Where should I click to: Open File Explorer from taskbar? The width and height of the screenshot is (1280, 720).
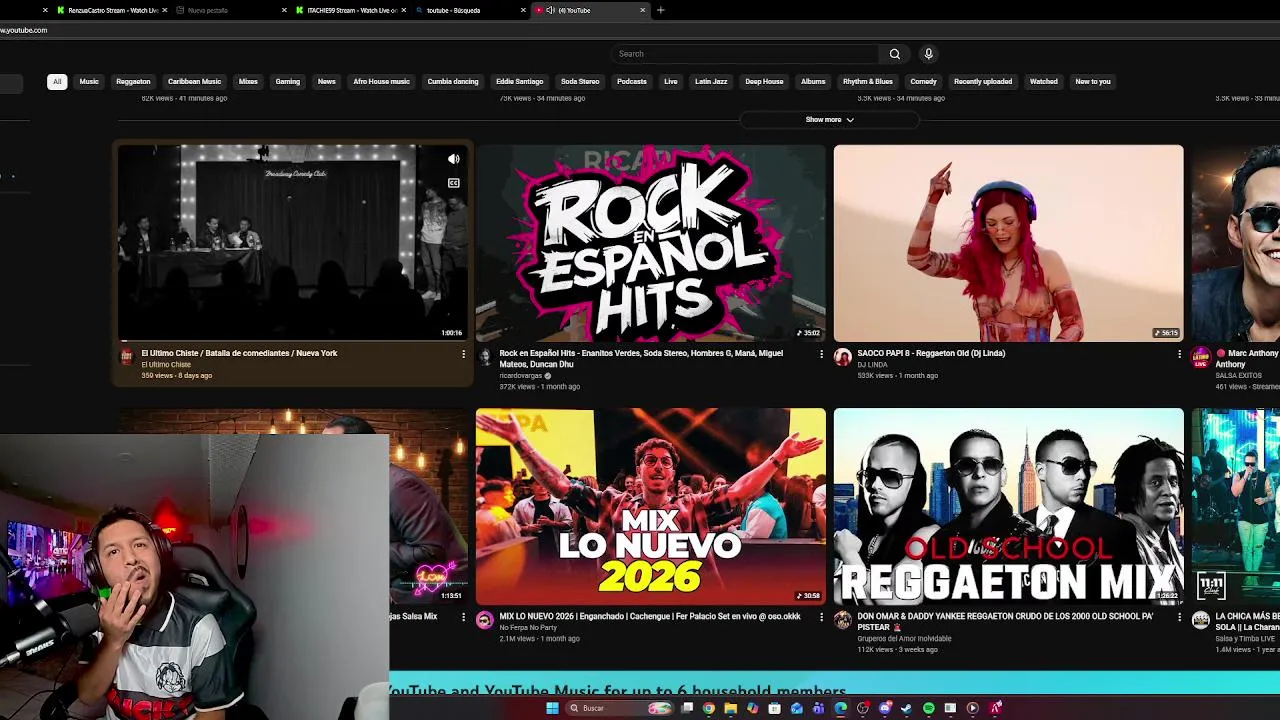pos(731,708)
